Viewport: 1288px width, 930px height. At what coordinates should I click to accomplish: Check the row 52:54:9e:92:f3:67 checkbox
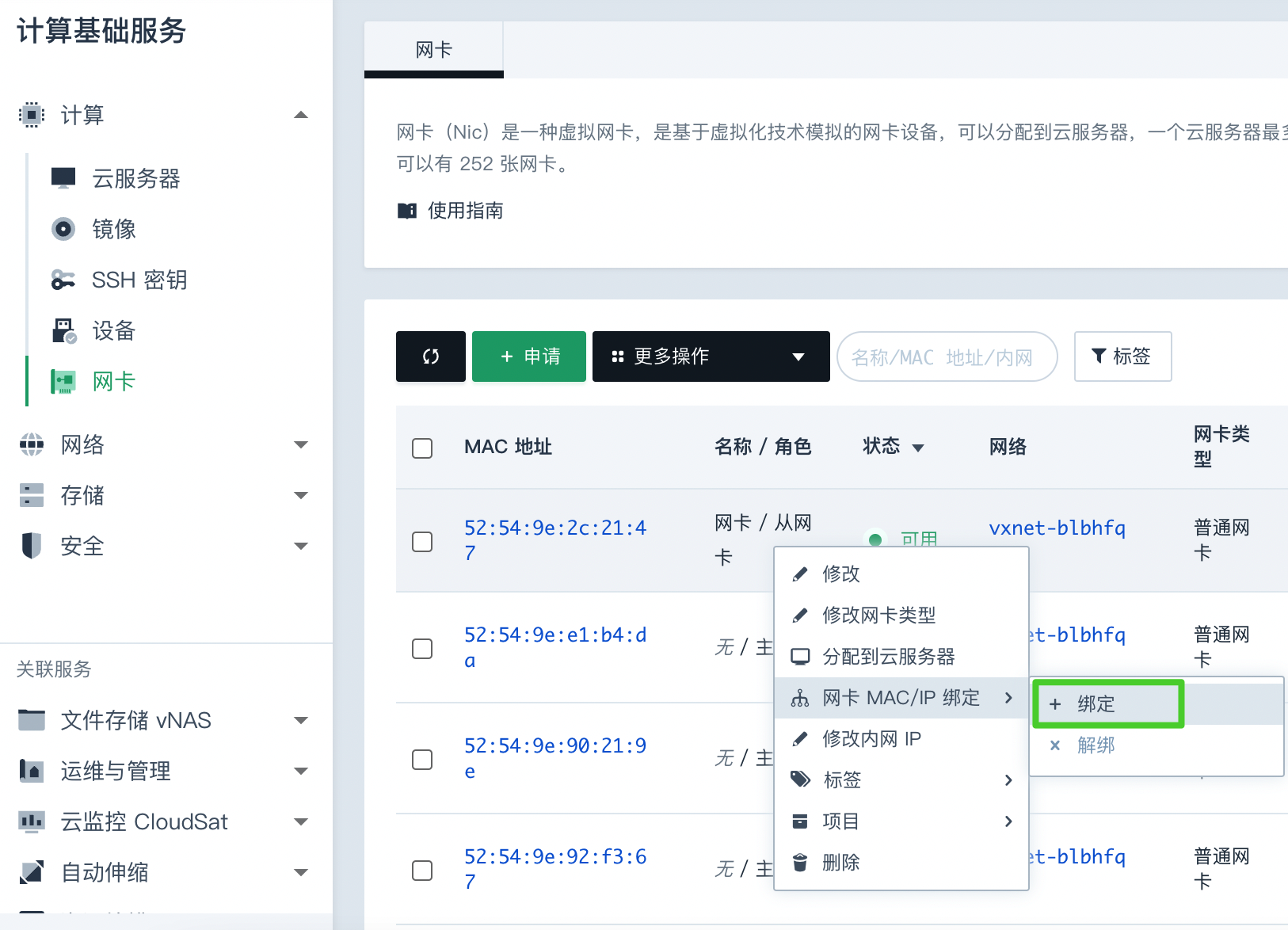(422, 871)
